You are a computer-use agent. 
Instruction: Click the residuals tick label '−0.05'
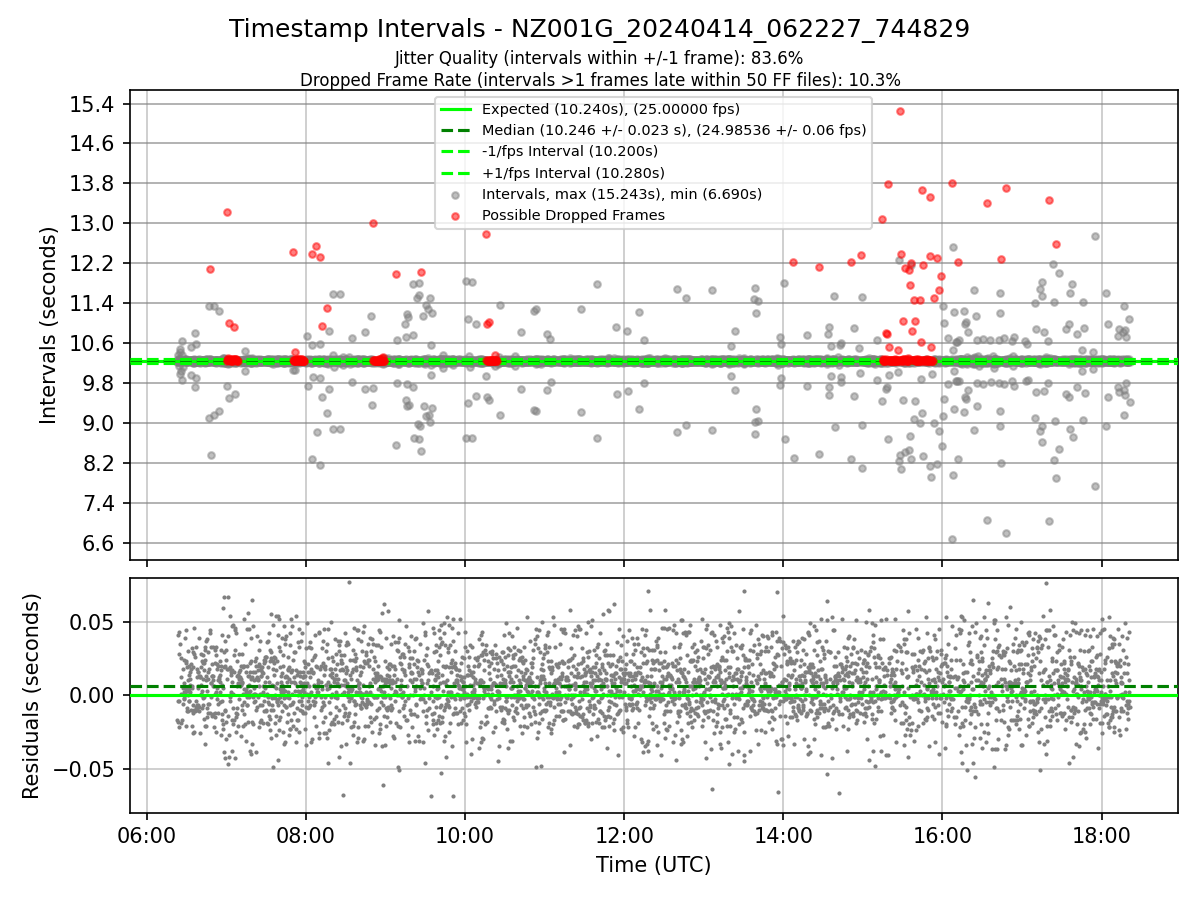click(x=84, y=770)
